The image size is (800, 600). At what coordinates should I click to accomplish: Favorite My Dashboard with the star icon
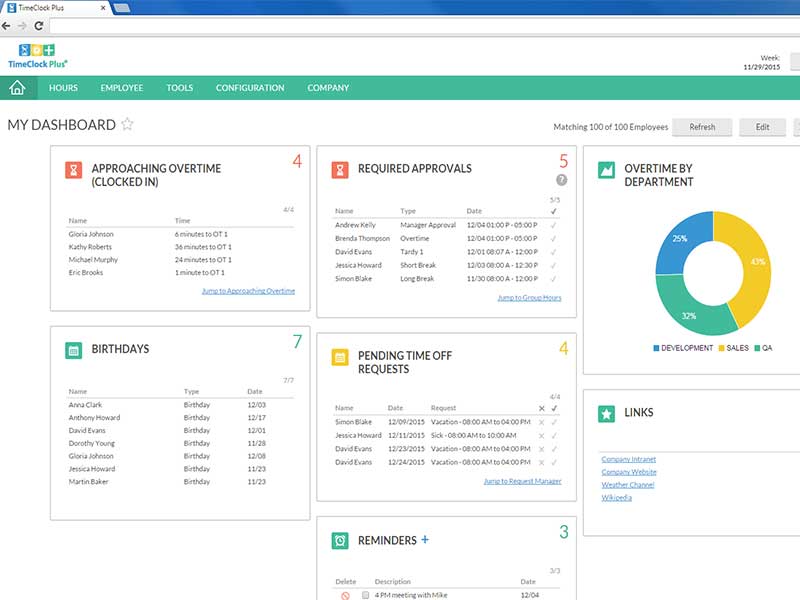(x=127, y=125)
